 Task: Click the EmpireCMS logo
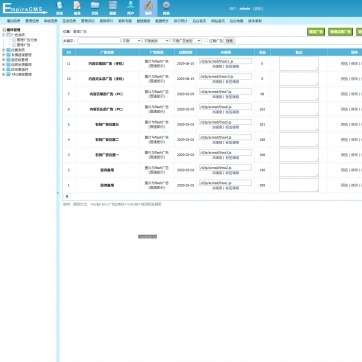pos(25,8)
